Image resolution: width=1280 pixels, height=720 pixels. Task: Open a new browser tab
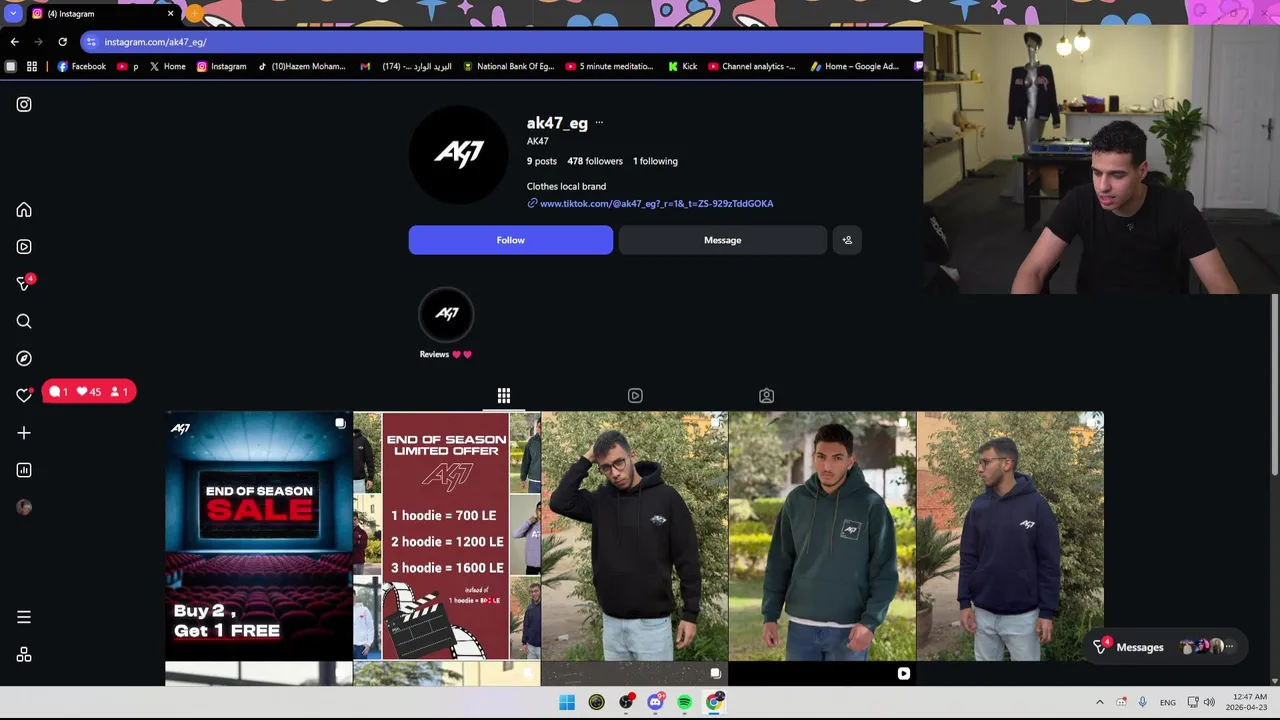tap(194, 14)
